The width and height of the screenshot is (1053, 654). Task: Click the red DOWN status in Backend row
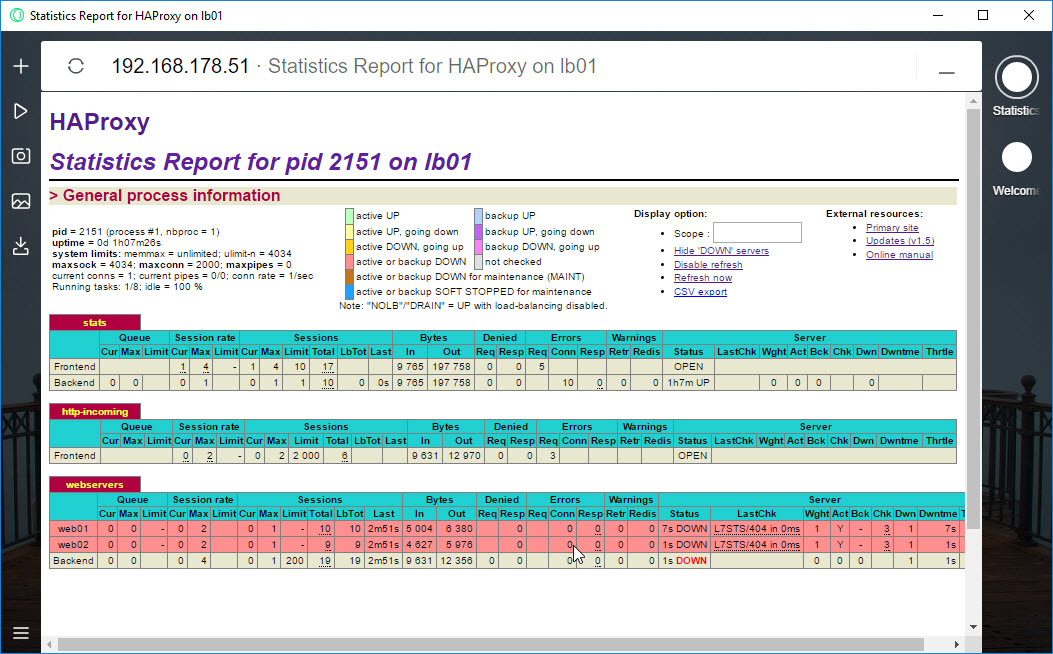coord(691,561)
